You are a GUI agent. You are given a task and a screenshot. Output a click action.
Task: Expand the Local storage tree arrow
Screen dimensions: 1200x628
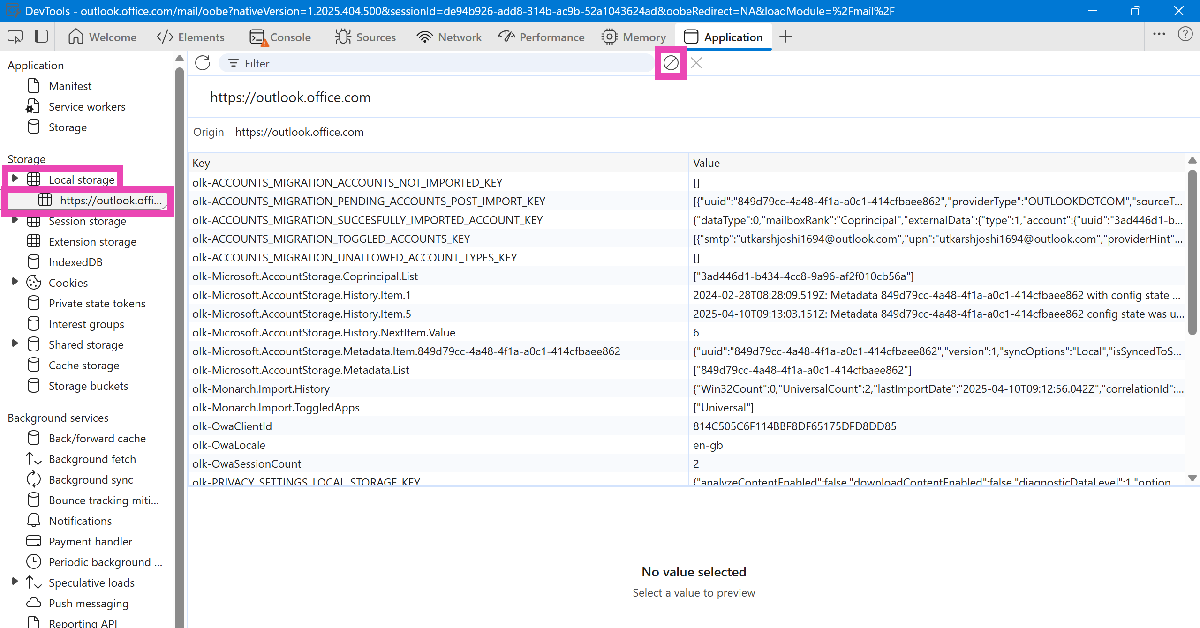click(15, 179)
